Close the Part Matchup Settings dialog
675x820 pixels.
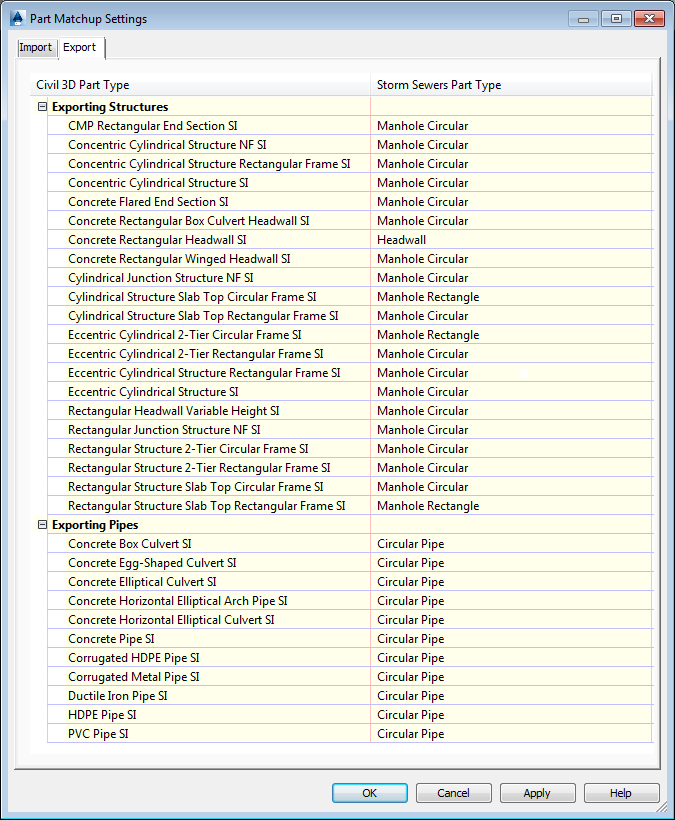(x=649, y=19)
